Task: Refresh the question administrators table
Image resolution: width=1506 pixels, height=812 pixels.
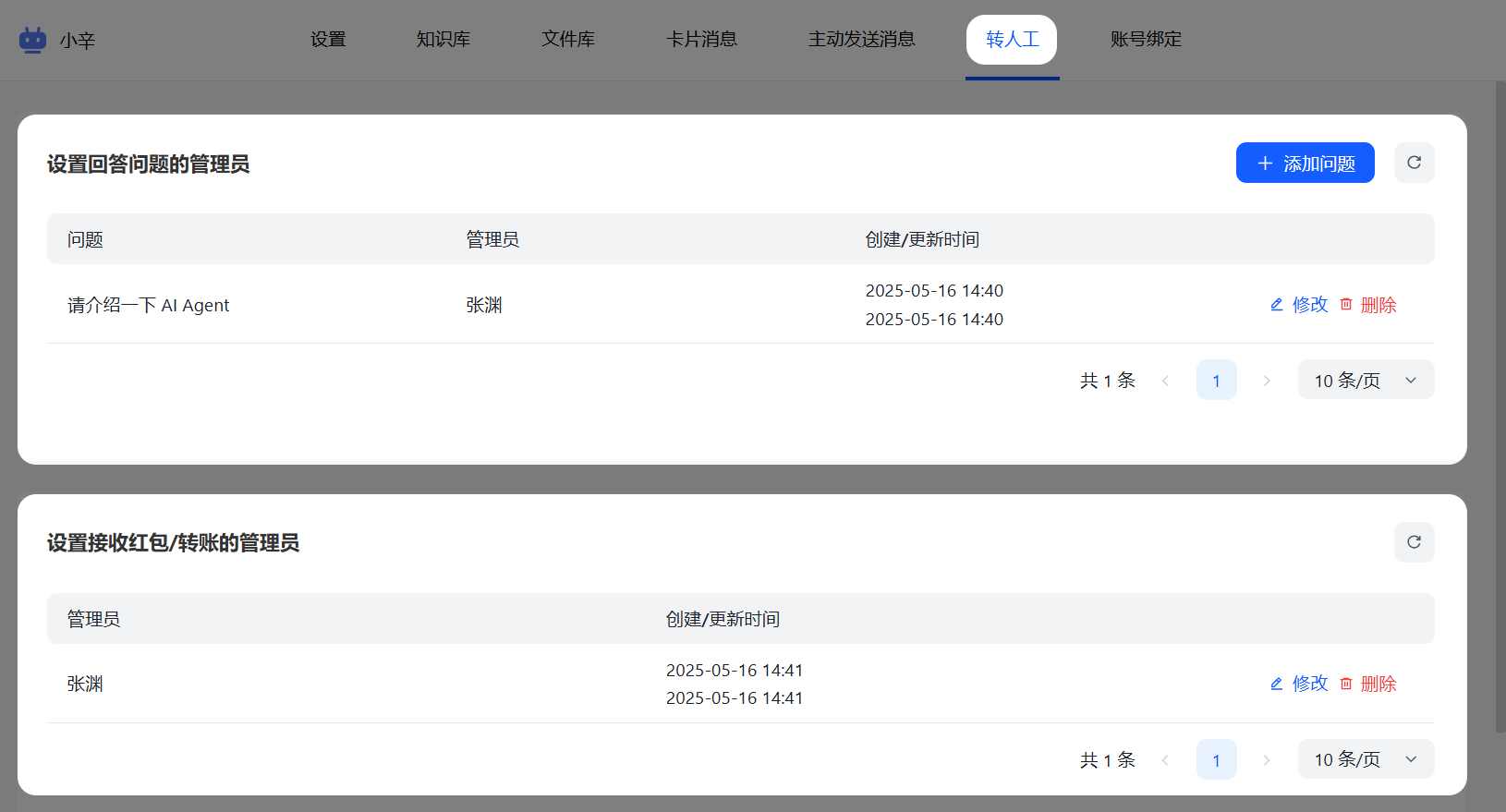Action: click(1414, 163)
